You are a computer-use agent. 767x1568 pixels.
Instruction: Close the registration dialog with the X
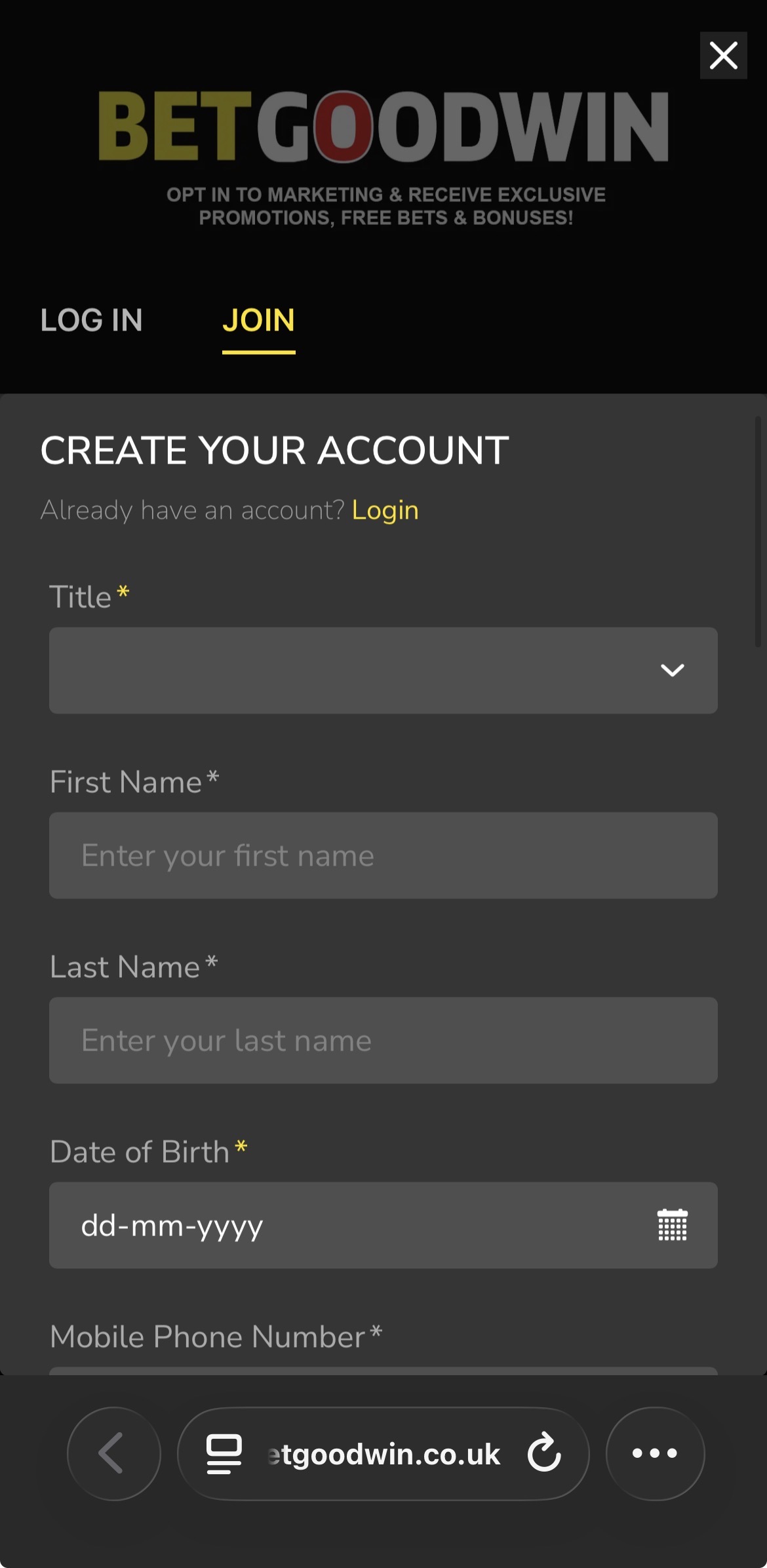click(x=723, y=56)
